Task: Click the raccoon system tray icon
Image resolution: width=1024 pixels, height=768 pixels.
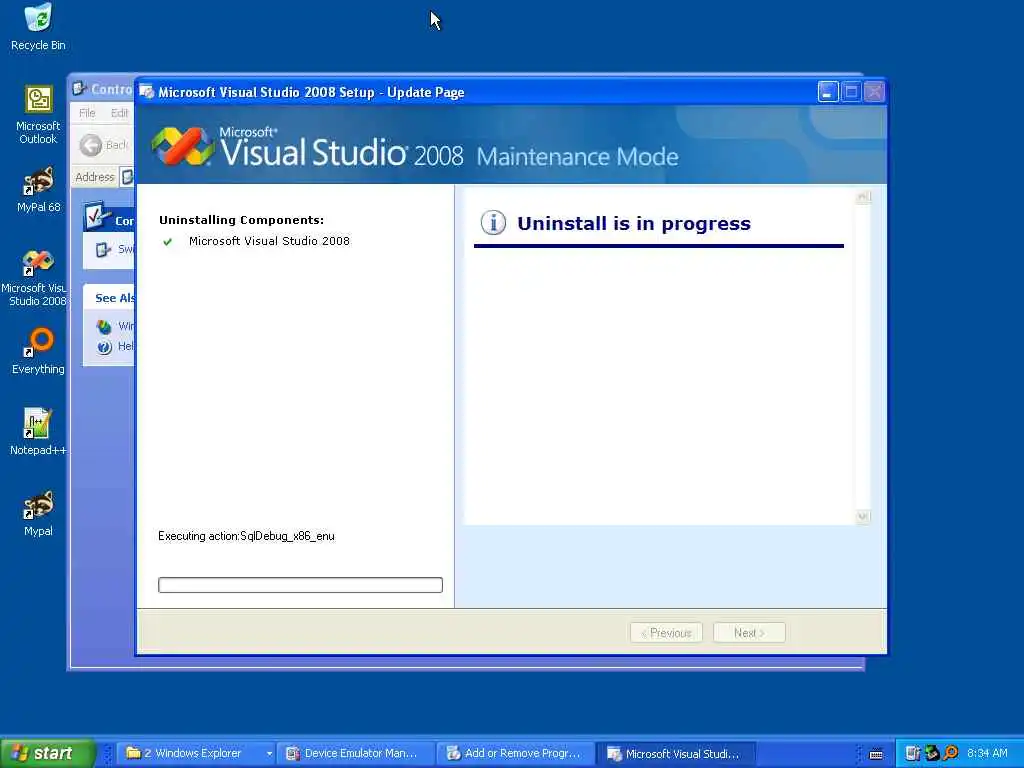Action: point(931,754)
